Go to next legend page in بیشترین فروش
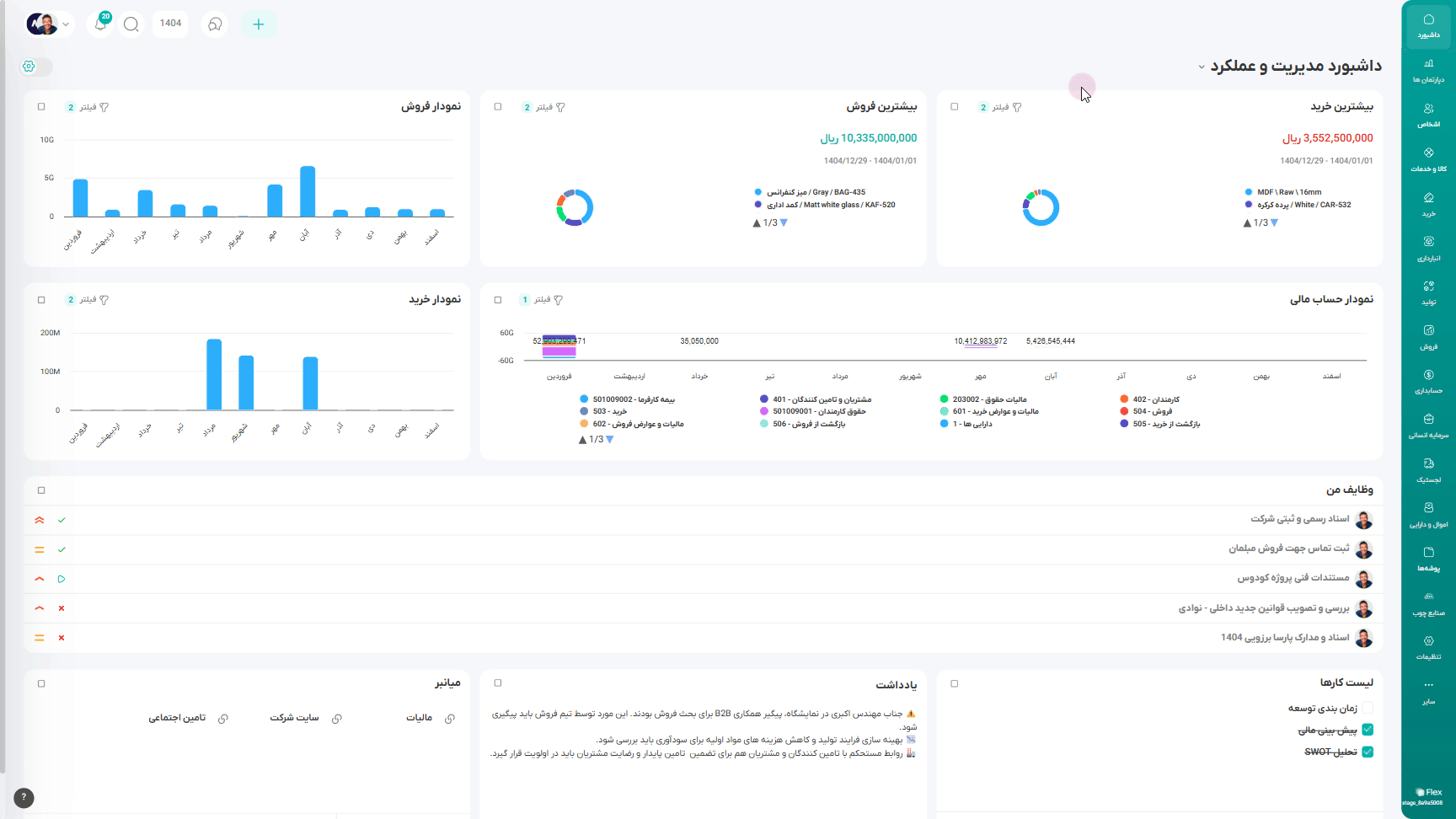 (784, 223)
